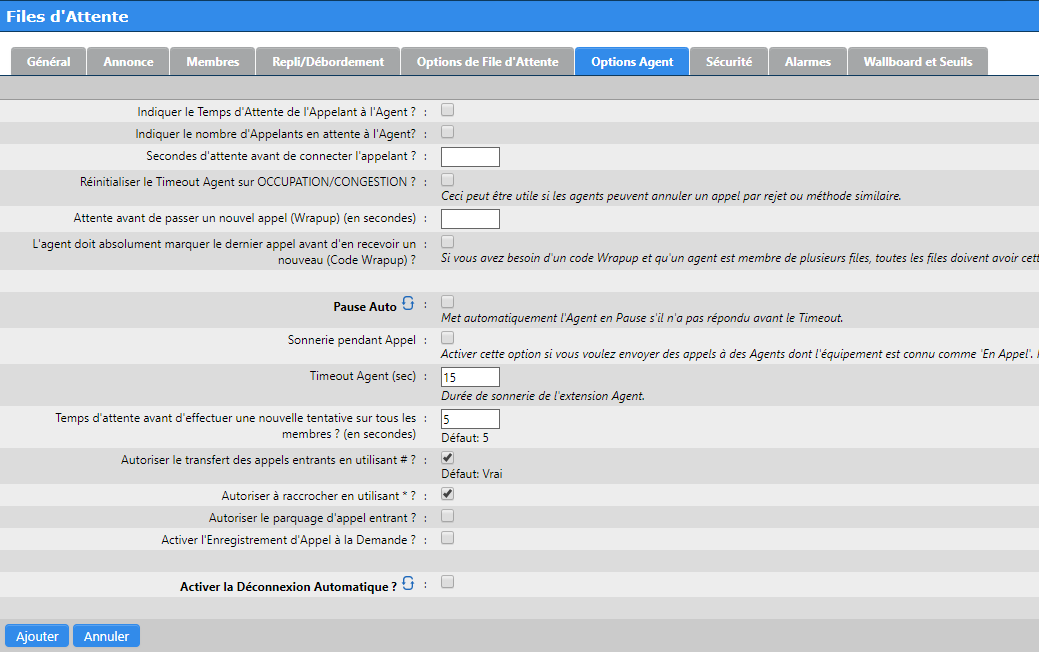Tick Indiquer le nombre d'Appelants en attente checkbox
The width and height of the screenshot is (1039, 652).
pyautogui.click(x=448, y=132)
